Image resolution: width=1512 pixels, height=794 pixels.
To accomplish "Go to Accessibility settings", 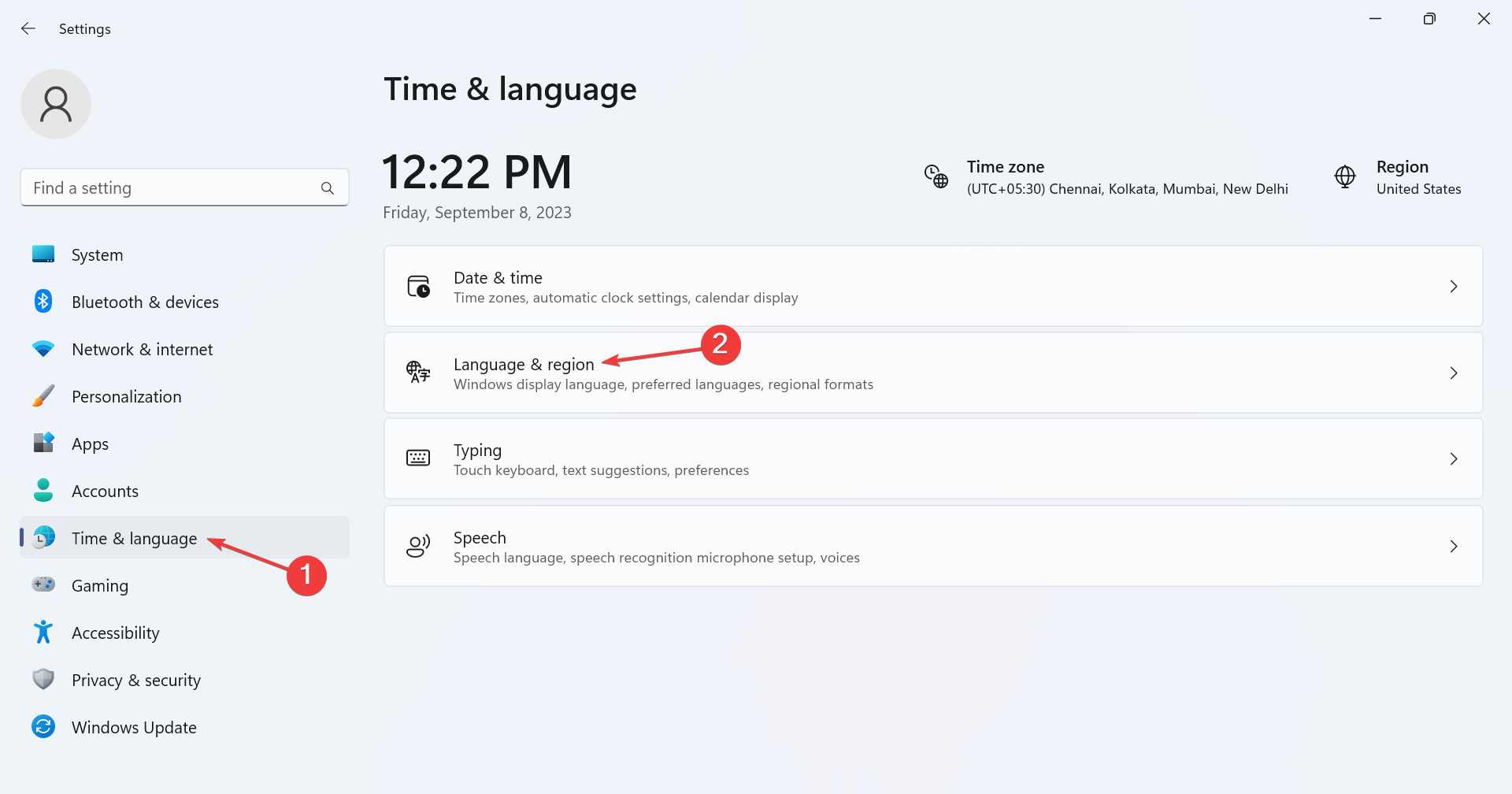I will tap(184, 633).
